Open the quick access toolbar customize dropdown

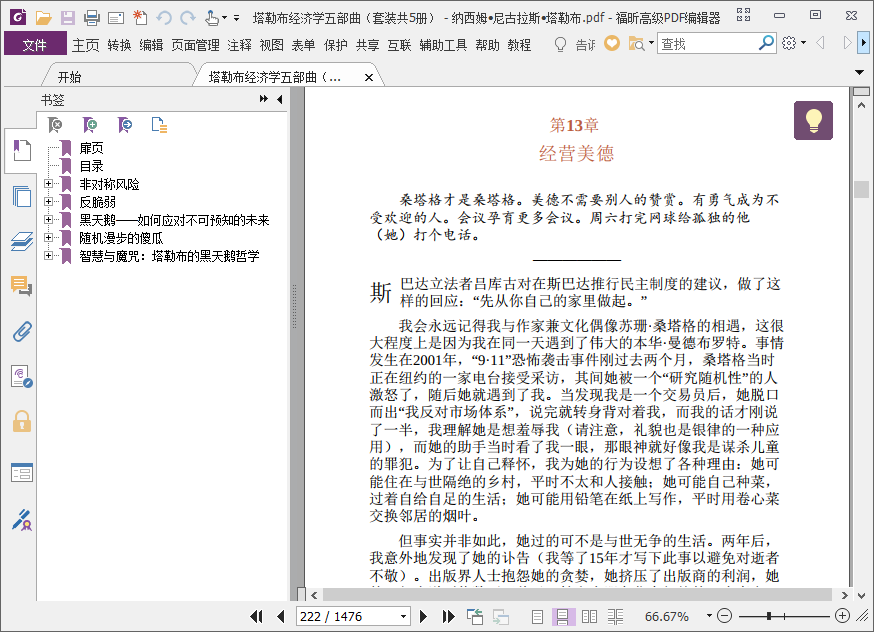click(236, 18)
